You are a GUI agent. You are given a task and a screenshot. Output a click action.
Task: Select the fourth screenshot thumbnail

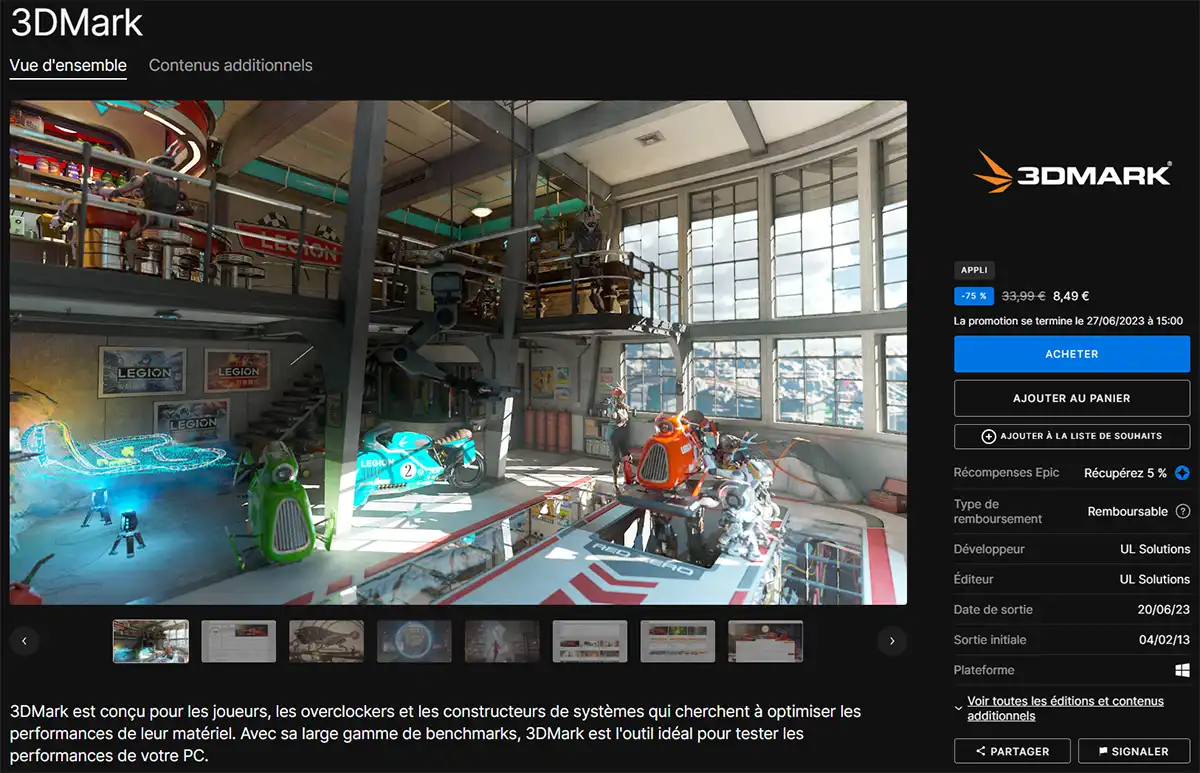point(414,641)
